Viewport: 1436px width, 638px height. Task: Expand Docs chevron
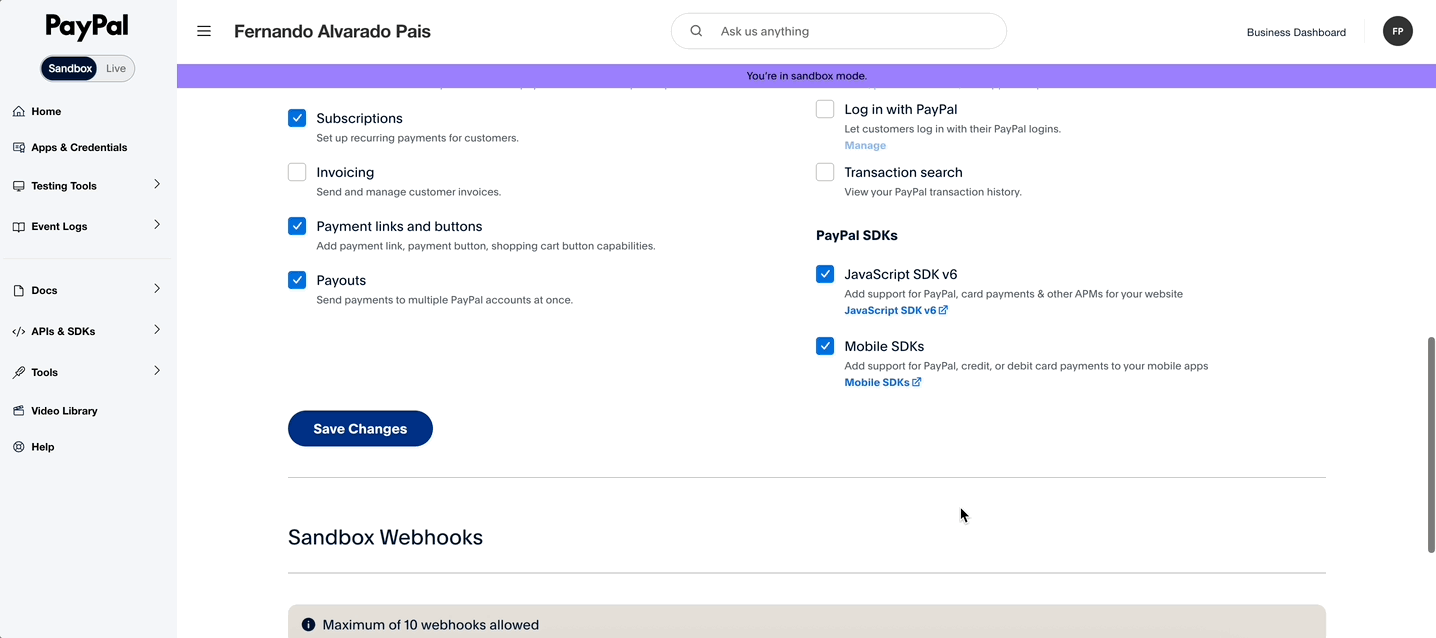click(157, 289)
